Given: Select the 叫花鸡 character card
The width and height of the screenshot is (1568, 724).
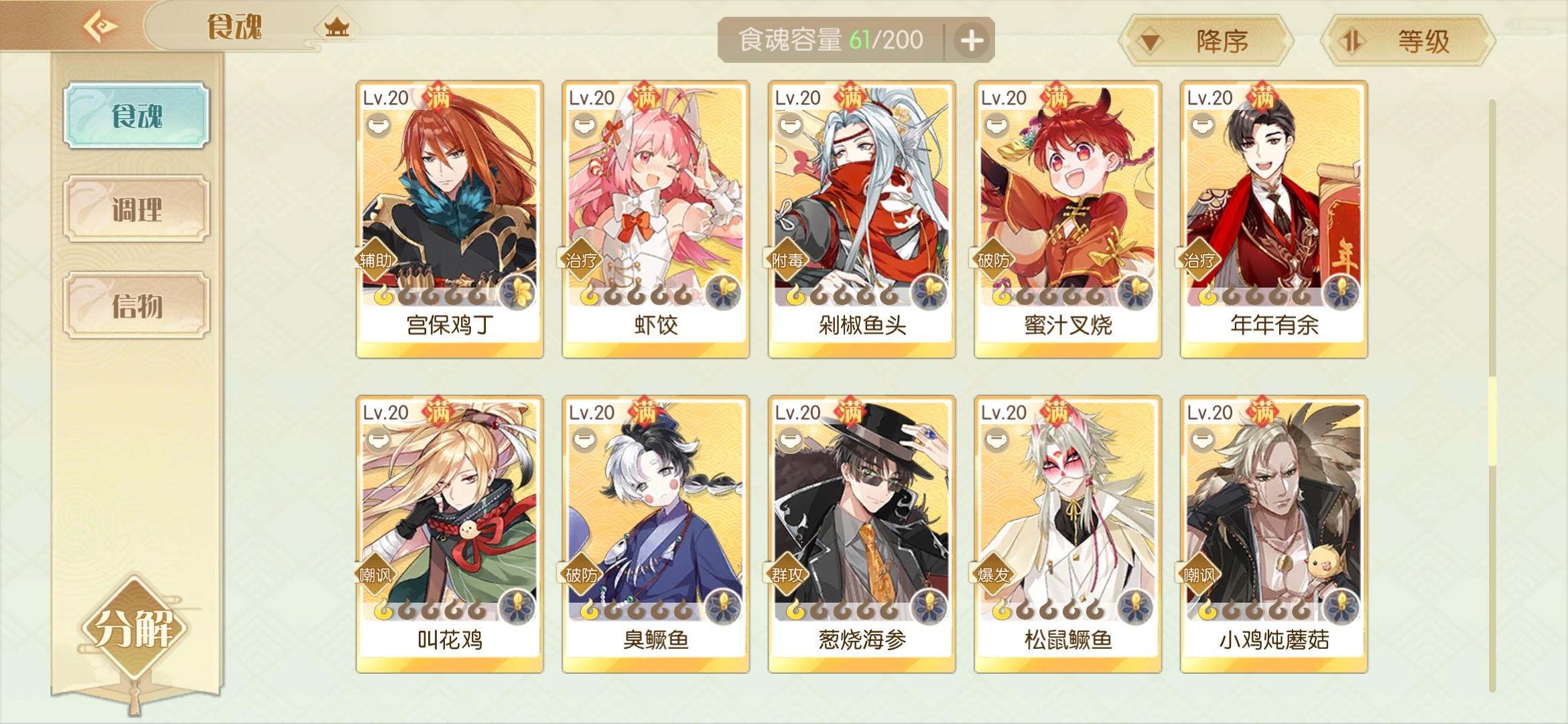Looking at the screenshot, I should pyautogui.click(x=450, y=534).
